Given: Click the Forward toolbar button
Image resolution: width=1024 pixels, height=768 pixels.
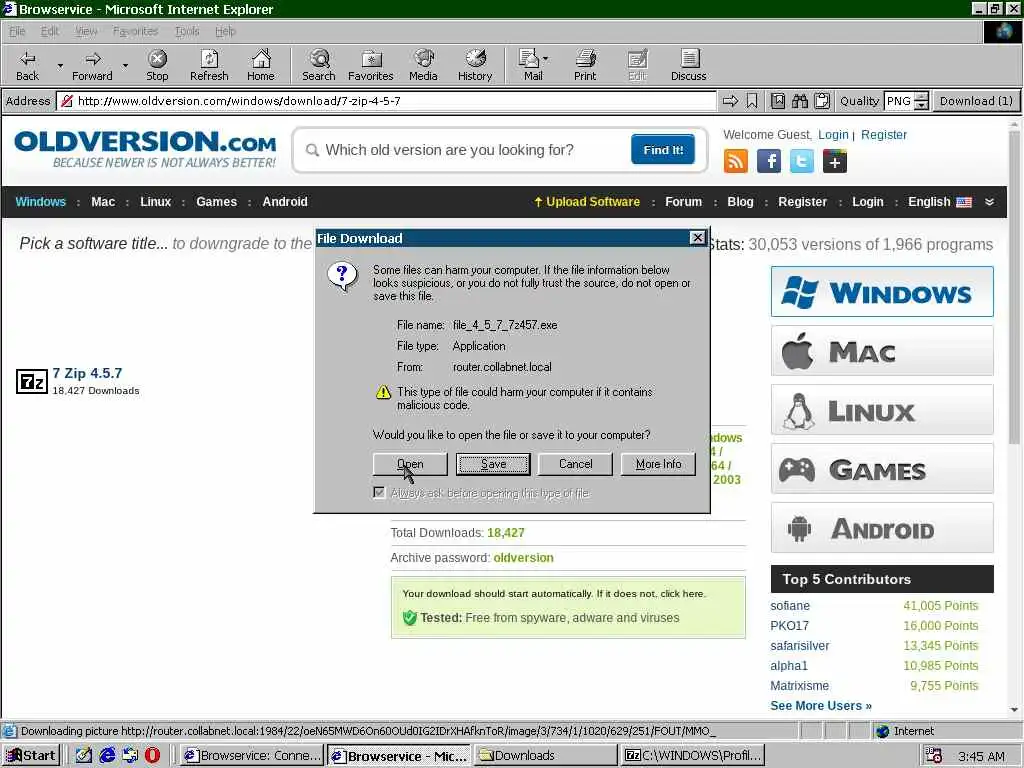Looking at the screenshot, I should pos(92,65).
